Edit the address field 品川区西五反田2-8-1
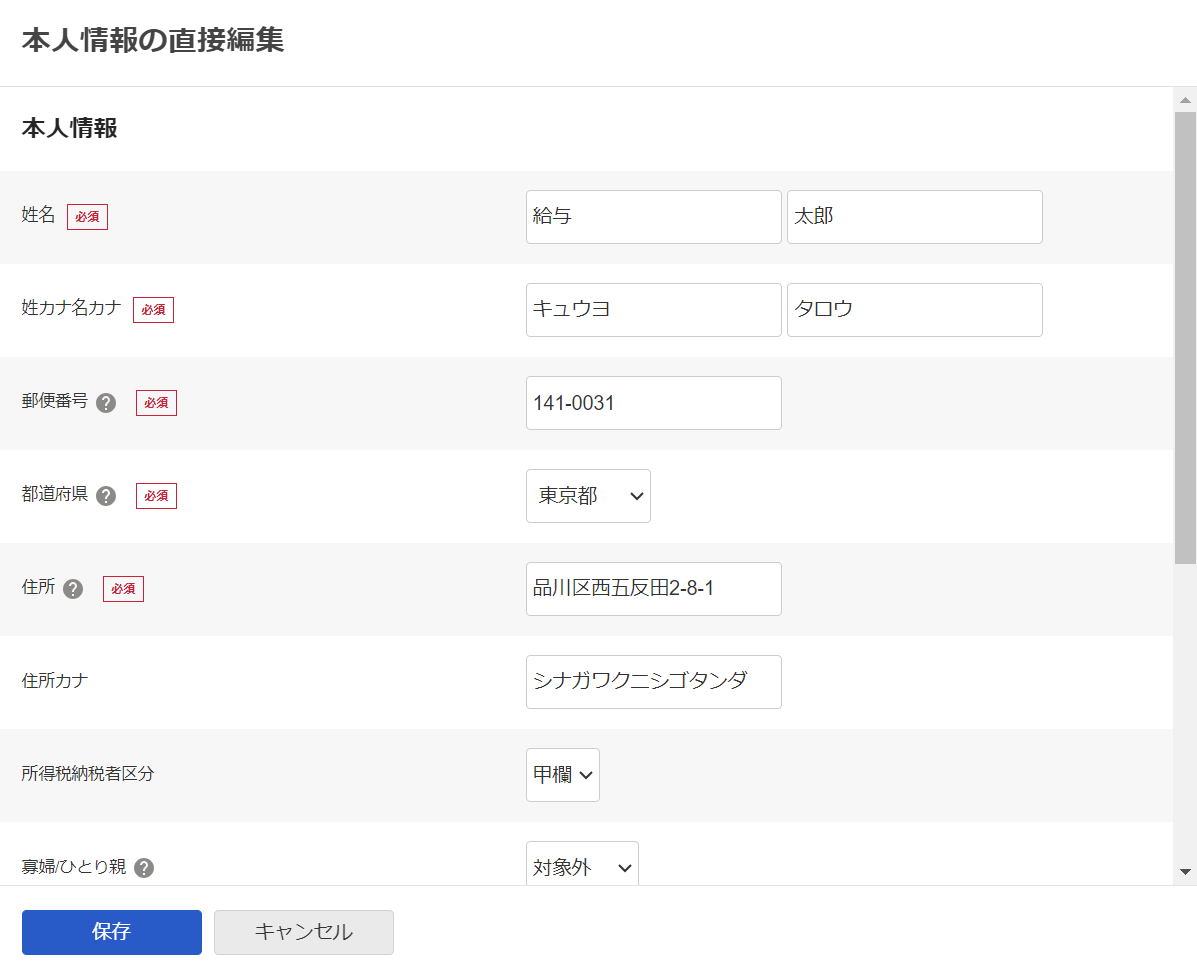 click(x=653, y=589)
